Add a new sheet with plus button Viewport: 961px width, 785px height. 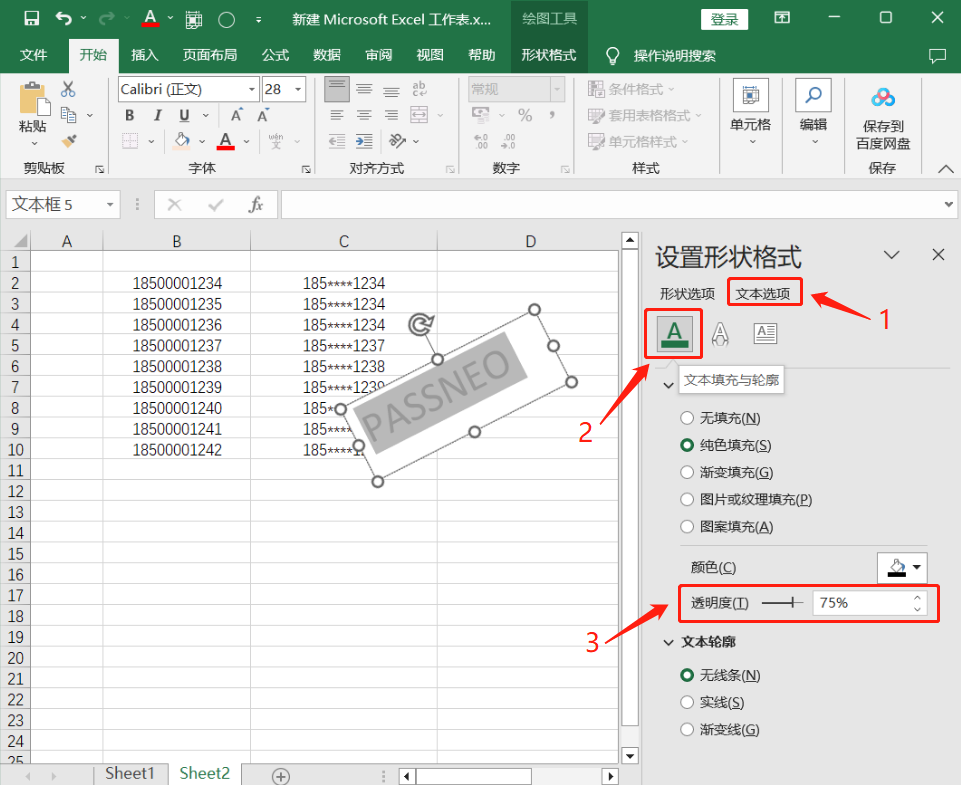click(281, 776)
